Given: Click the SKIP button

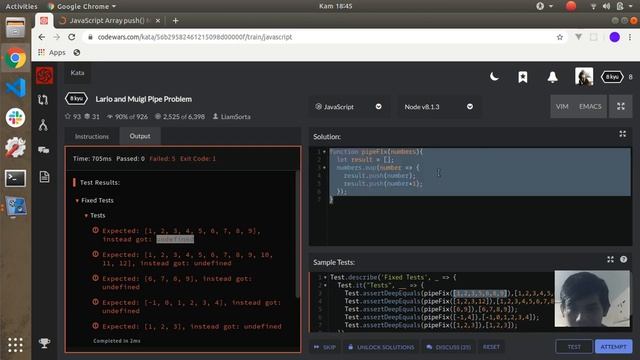Looking at the screenshot, I should (325, 347).
